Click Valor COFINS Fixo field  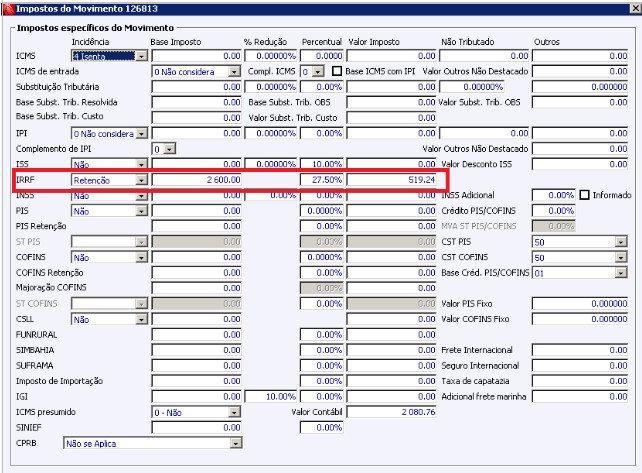(580, 319)
